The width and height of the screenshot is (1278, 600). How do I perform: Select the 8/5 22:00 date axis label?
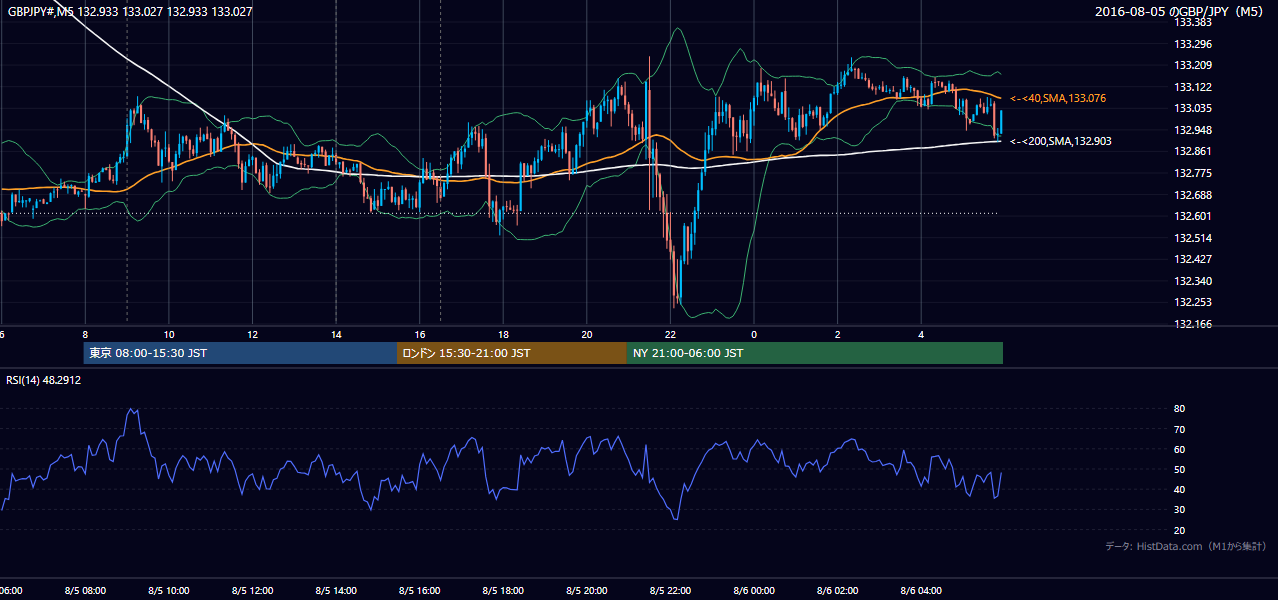point(670,590)
